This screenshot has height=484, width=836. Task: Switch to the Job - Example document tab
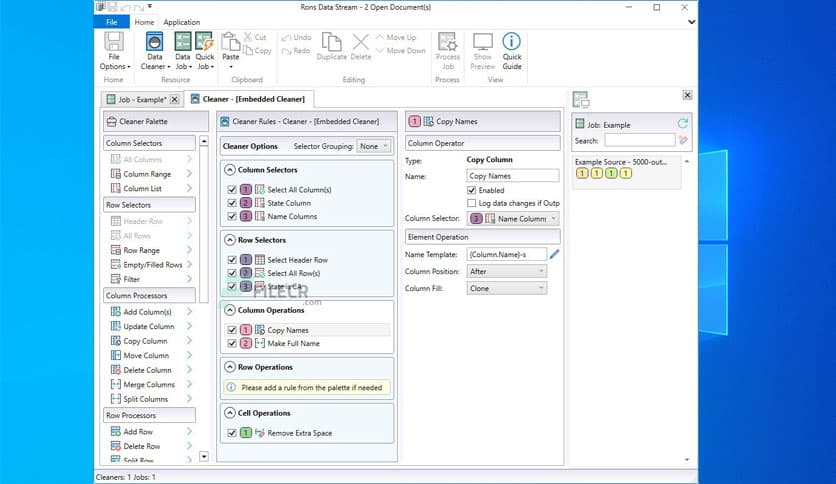click(142, 99)
